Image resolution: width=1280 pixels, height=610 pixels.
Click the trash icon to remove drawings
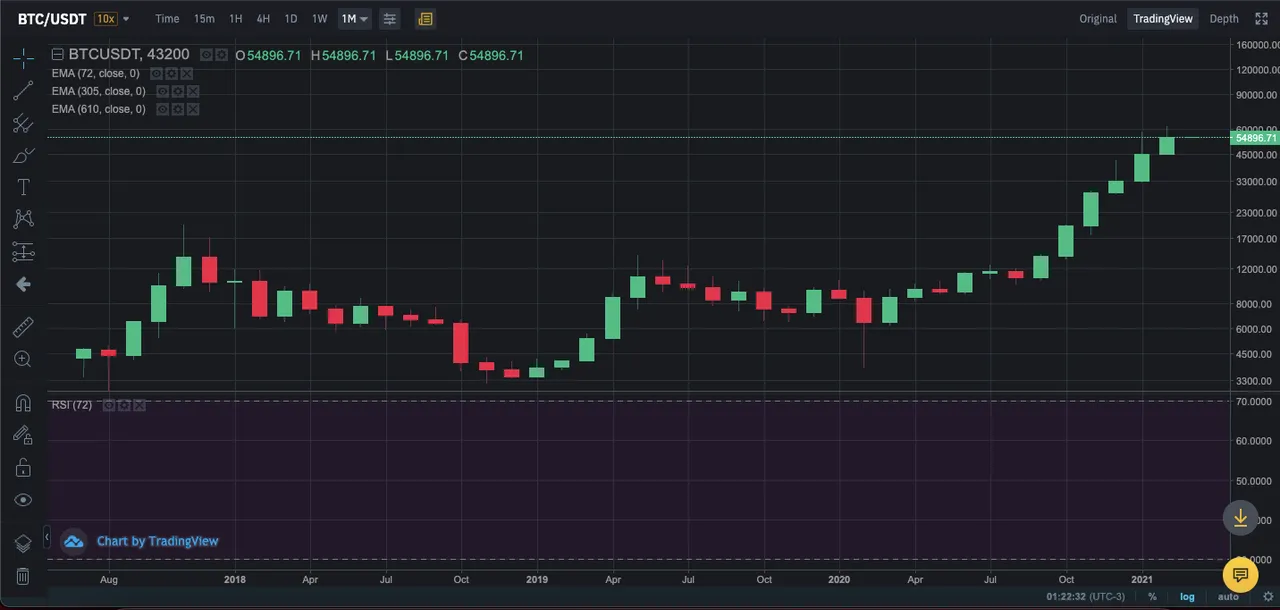[x=23, y=576]
